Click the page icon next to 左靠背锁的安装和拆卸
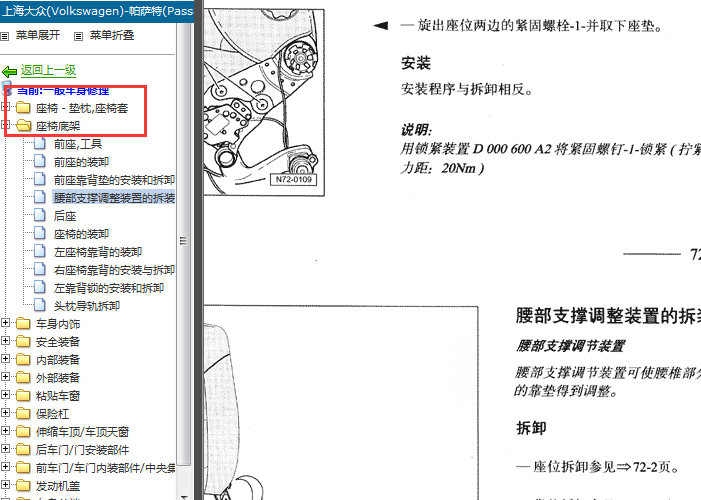This screenshot has height=500, width=701. point(40,287)
